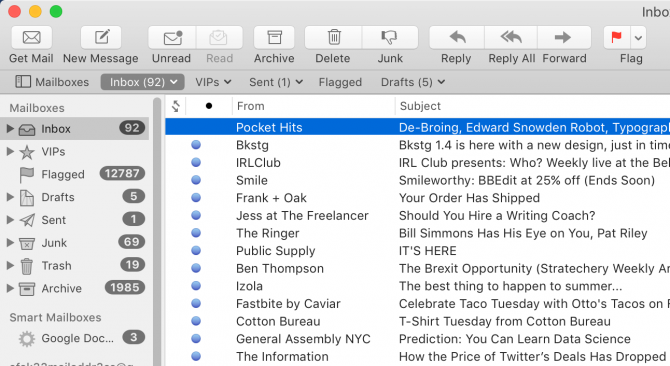
Task: Expand the Inbox disclosure triangle
Action: tap(10, 129)
